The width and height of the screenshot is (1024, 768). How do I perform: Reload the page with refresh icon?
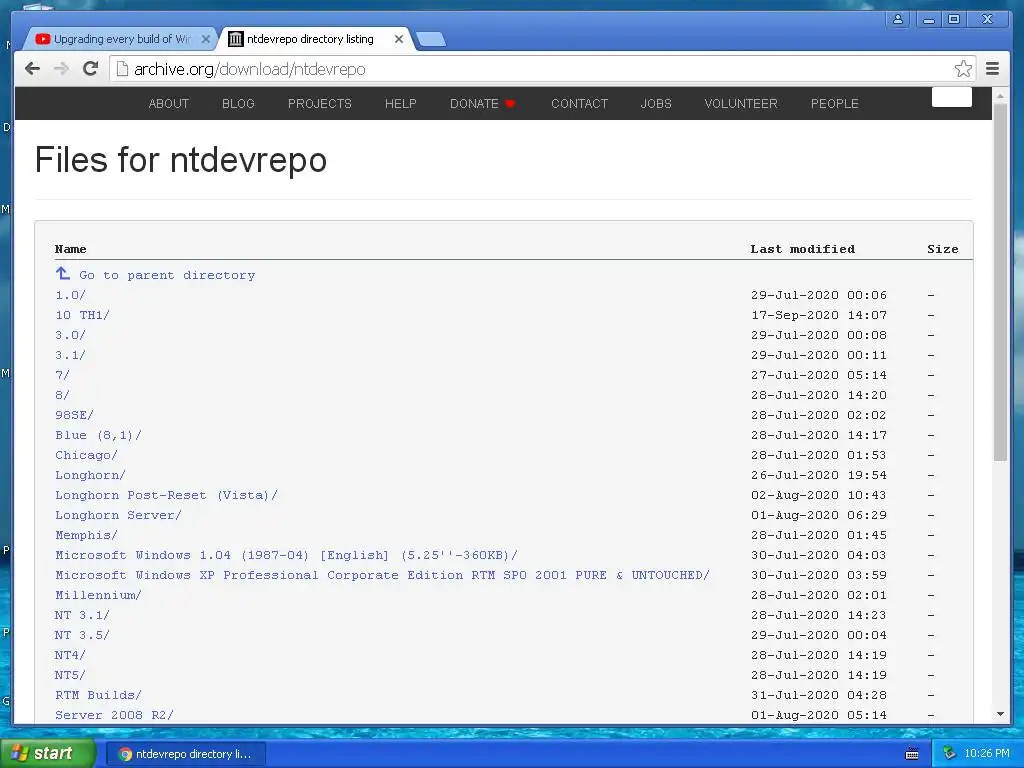coord(90,69)
